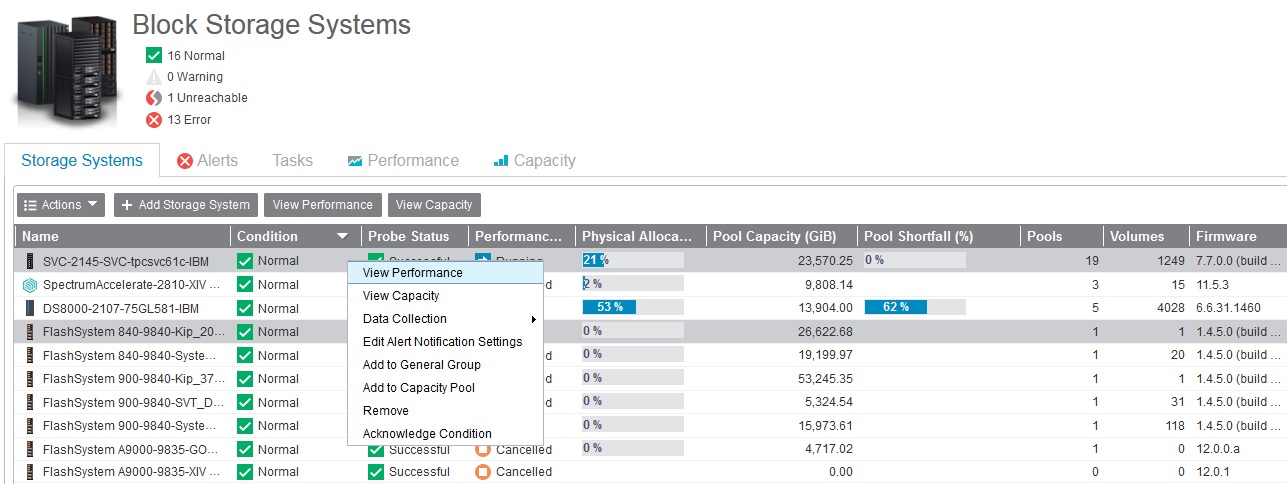Click the '1 Unreachable' status text

207,98
